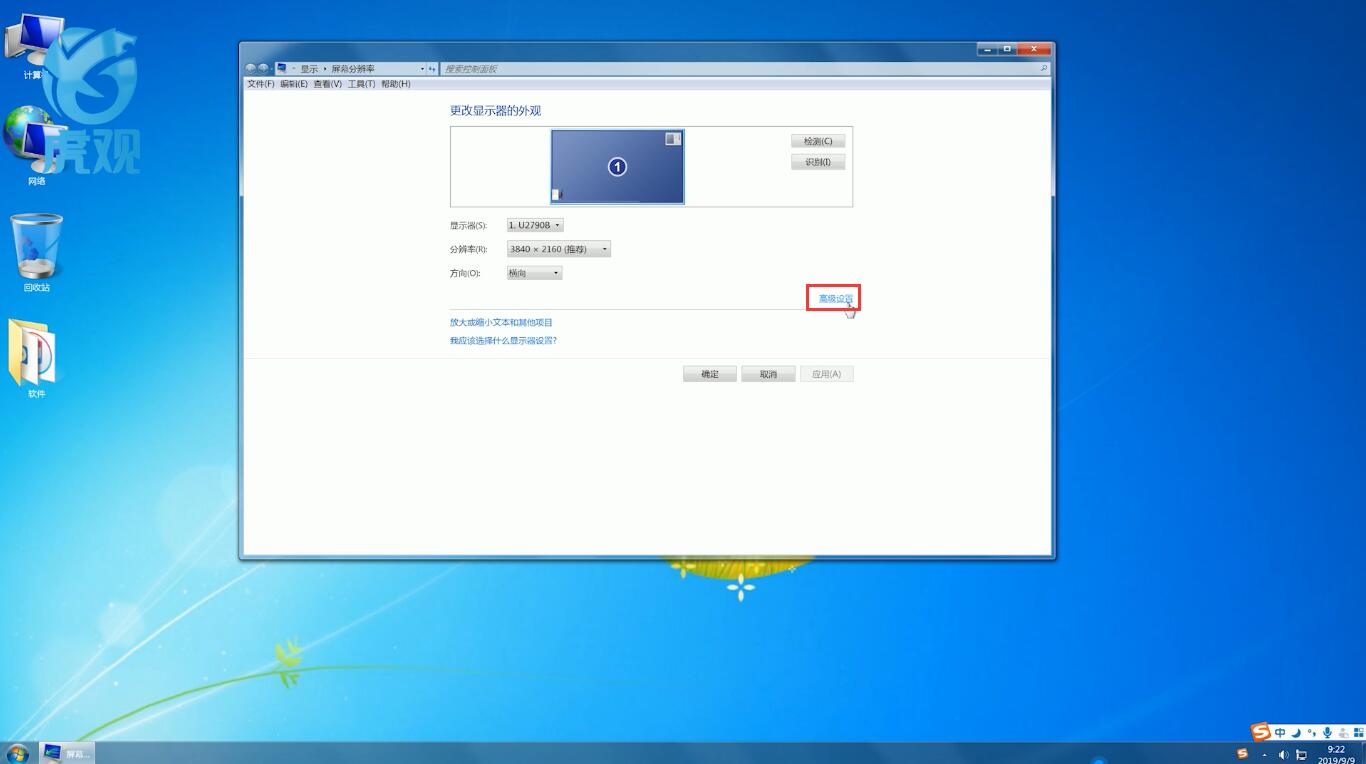
Task: Open the 计算机 desktop icon
Action: [35, 47]
